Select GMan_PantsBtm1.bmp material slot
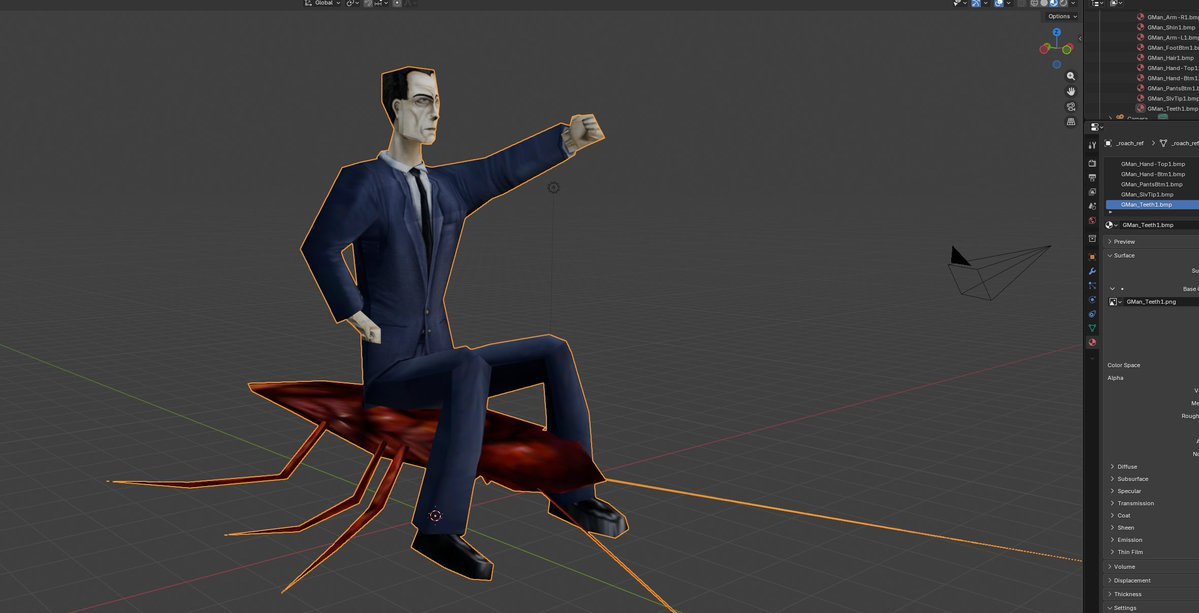This screenshot has height=613, width=1199. tap(1152, 184)
